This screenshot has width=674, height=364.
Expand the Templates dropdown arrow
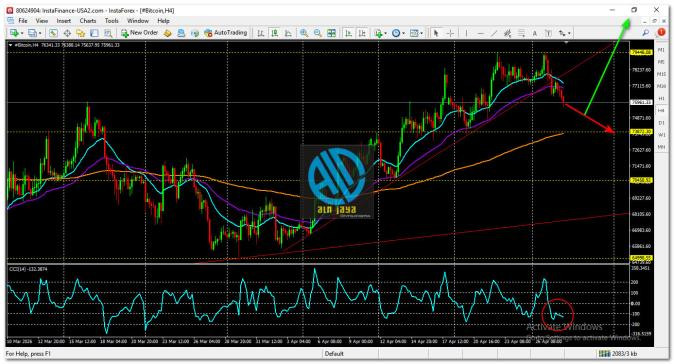pyautogui.click(x=421, y=33)
